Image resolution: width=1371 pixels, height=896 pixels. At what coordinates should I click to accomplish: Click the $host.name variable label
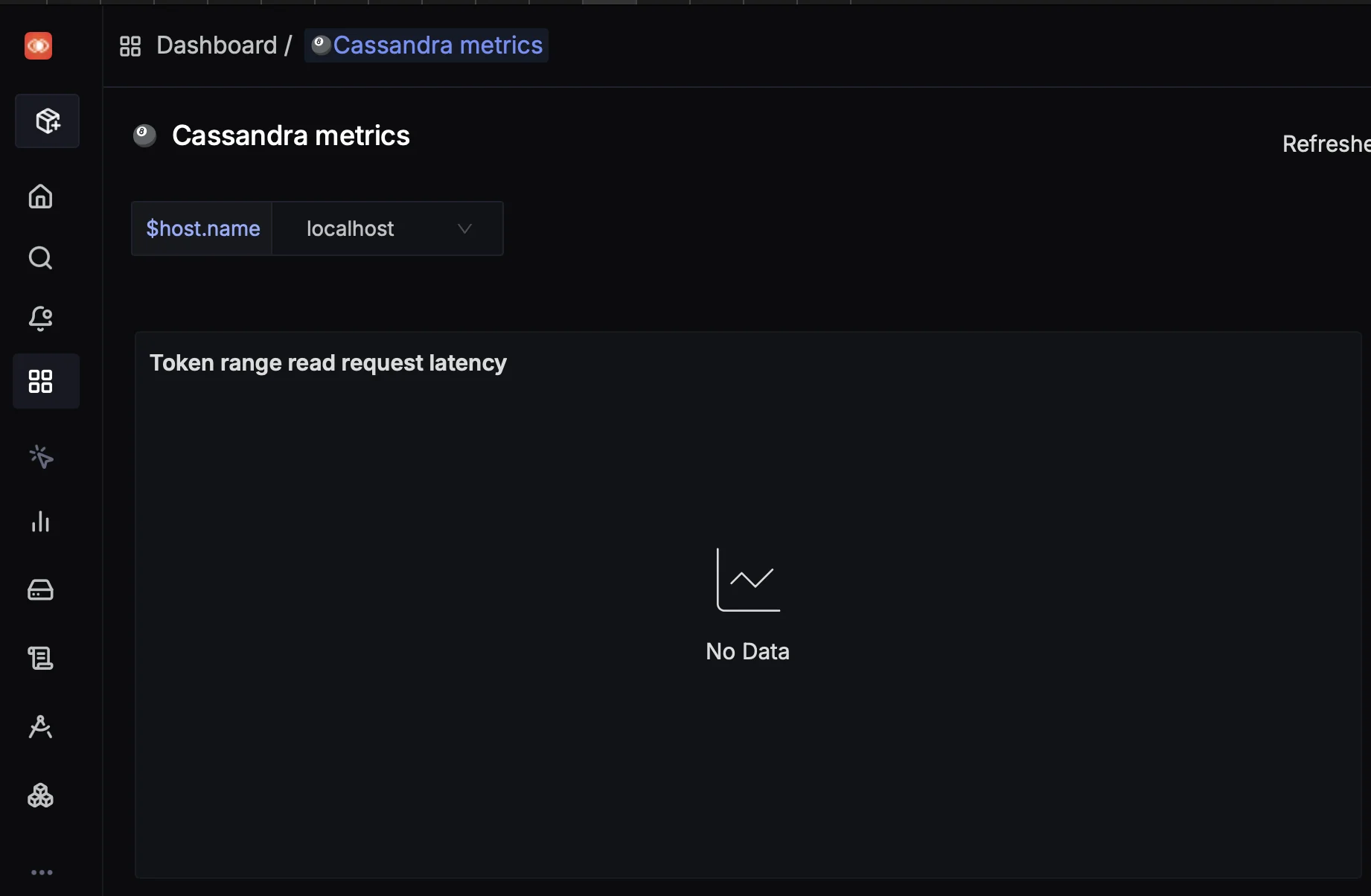pos(202,228)
